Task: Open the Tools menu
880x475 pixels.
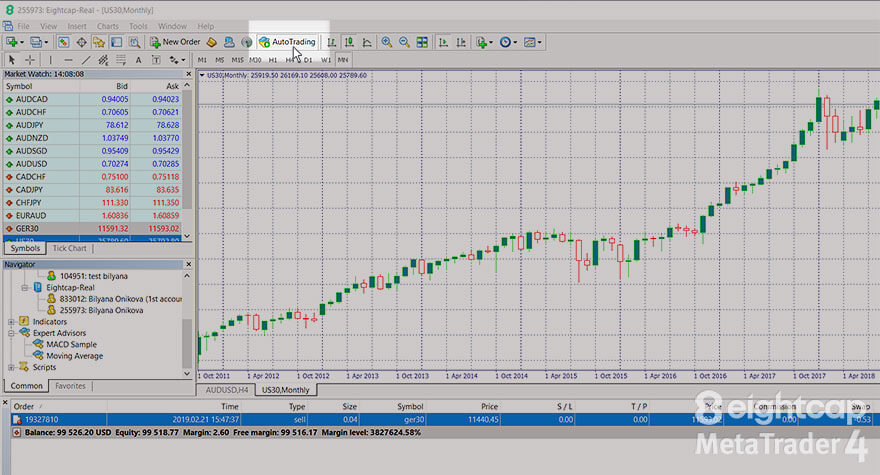Action: (x=138, y=26)
